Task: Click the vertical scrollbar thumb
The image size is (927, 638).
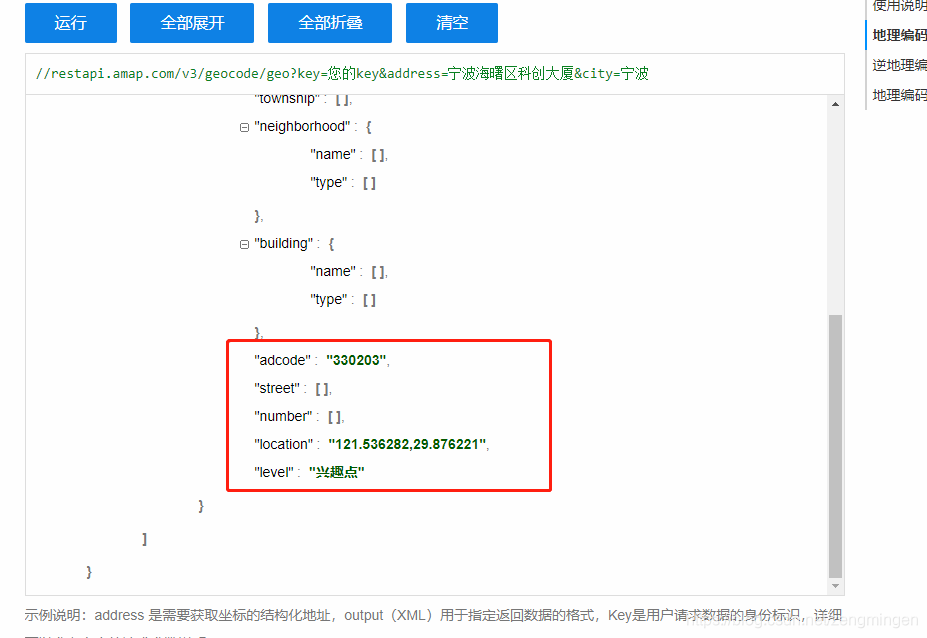Action: point(835,446)
